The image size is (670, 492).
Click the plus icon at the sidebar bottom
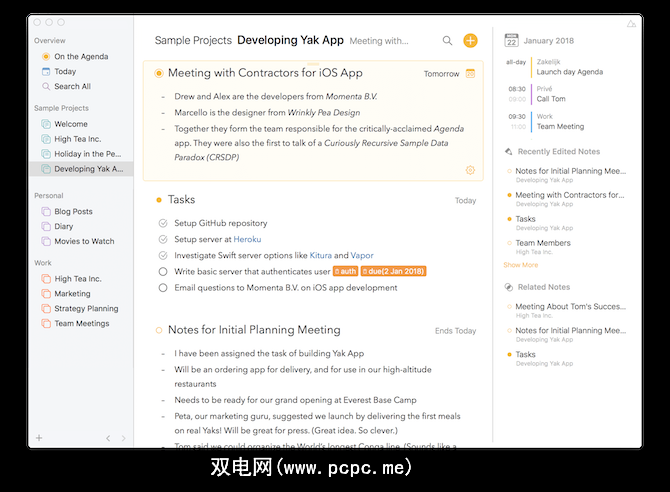[39, 438]
